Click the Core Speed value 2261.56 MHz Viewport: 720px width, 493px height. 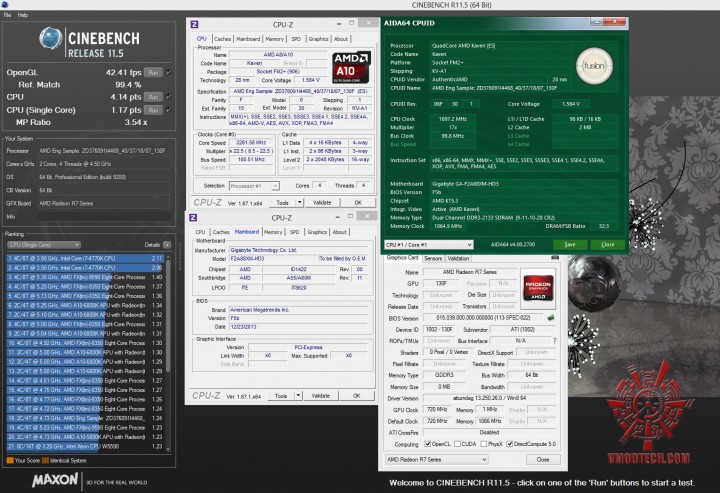point(251,143)
